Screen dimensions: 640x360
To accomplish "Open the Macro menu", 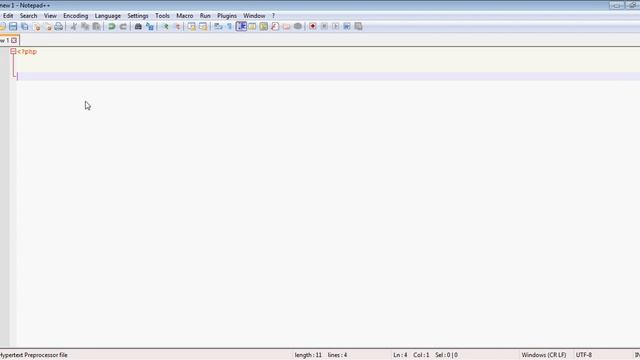I will click(x=185, y=16).
